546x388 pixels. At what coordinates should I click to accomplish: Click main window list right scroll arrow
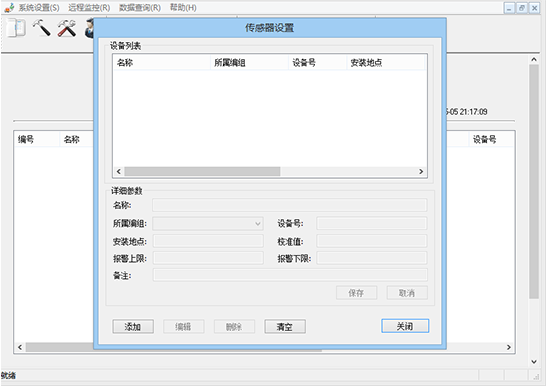pyautogui.click(x=509, y=347)
